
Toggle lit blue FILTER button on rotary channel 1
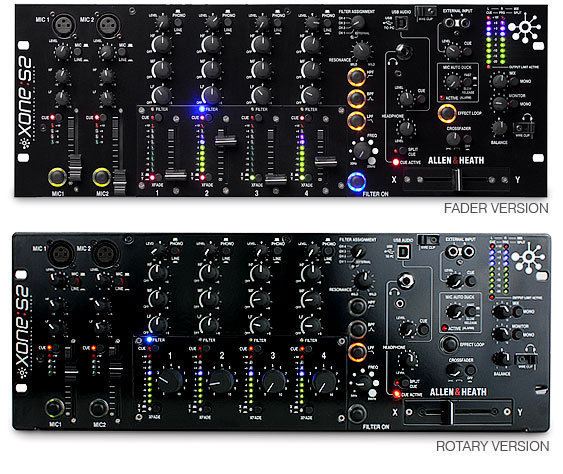[x=149, y=339]
